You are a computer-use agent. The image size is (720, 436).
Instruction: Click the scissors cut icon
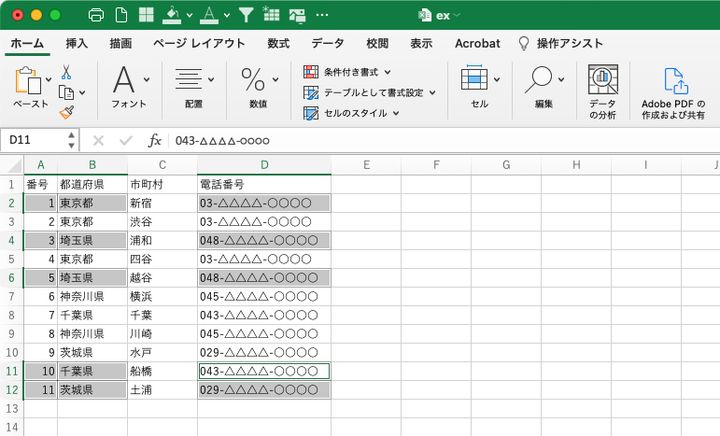(x=66, y=72)
